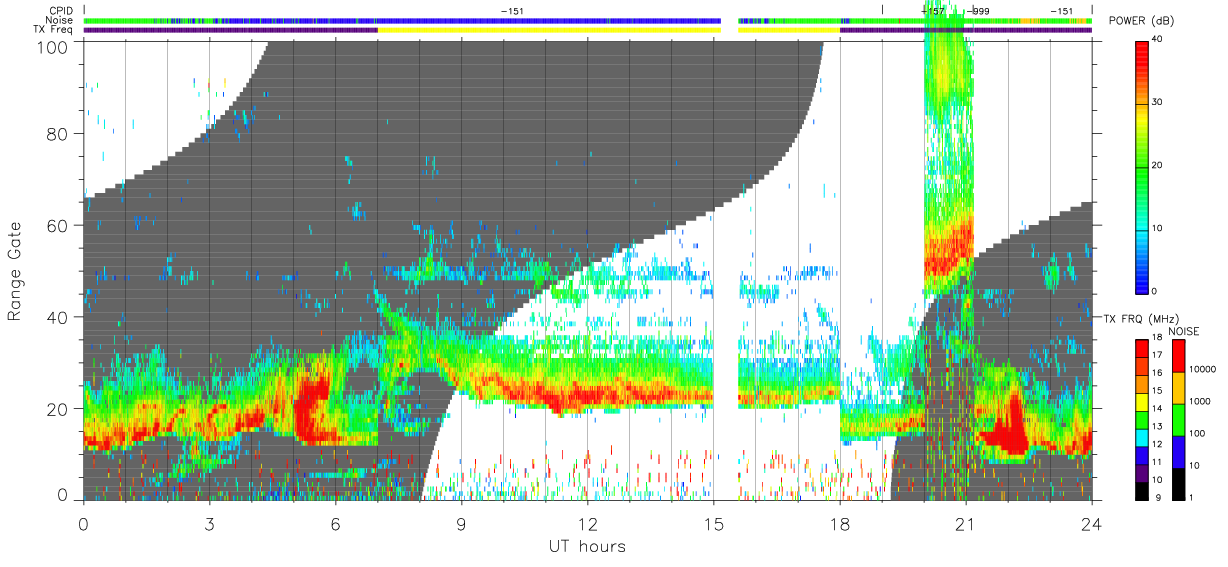Click the blue NOISE segment between 100 and 10

(1179, 452)
